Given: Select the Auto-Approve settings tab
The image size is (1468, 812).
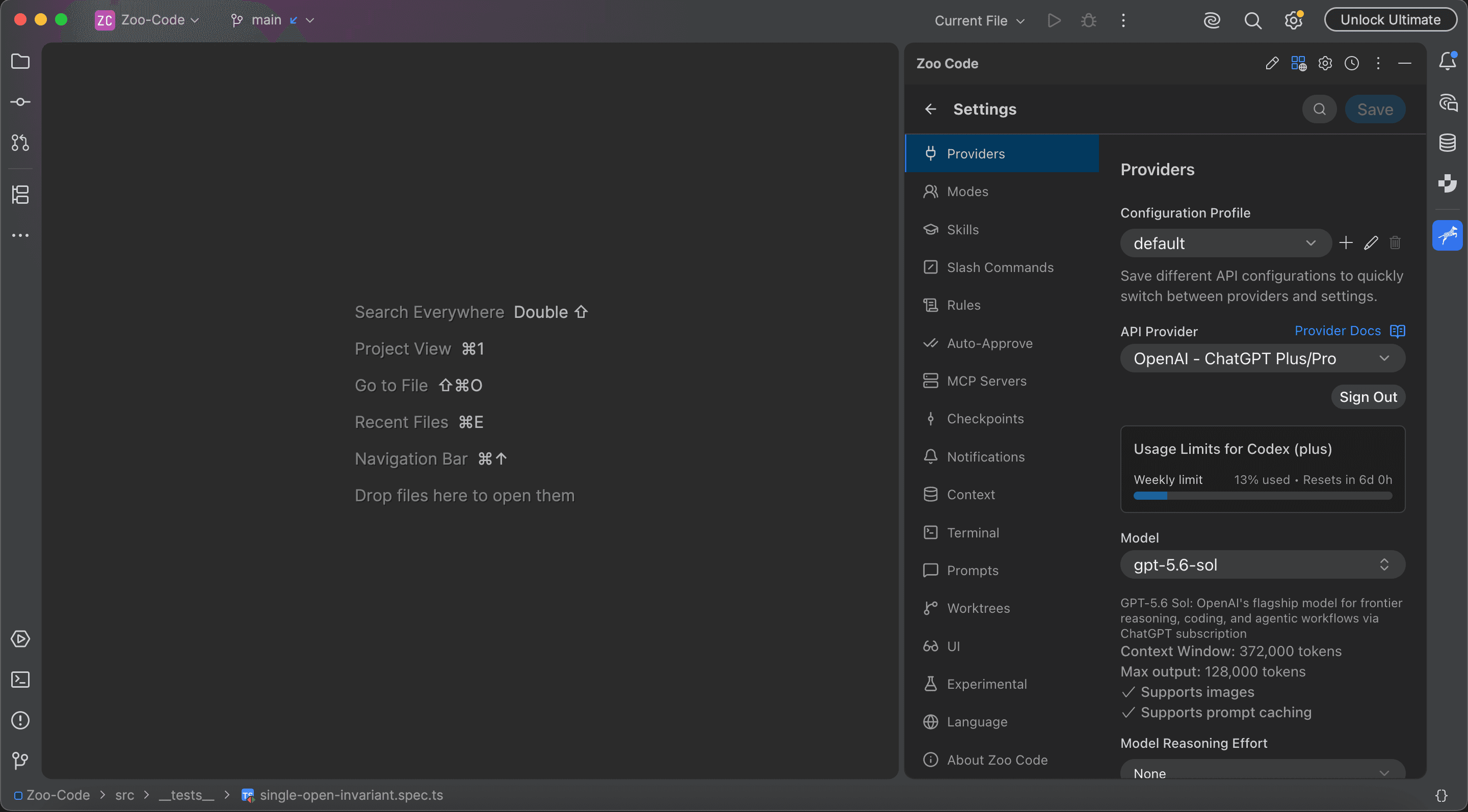Looking at the screenshot, I should pyautogui.click(x=1002, y=343).
